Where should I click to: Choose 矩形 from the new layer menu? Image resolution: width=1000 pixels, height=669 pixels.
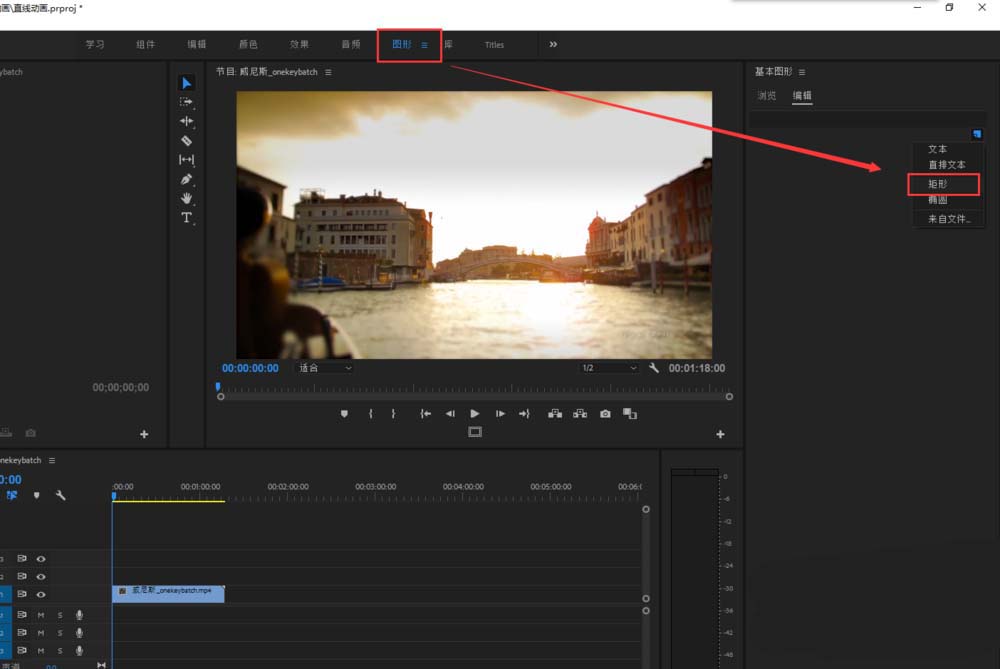(x=937, y=184)
